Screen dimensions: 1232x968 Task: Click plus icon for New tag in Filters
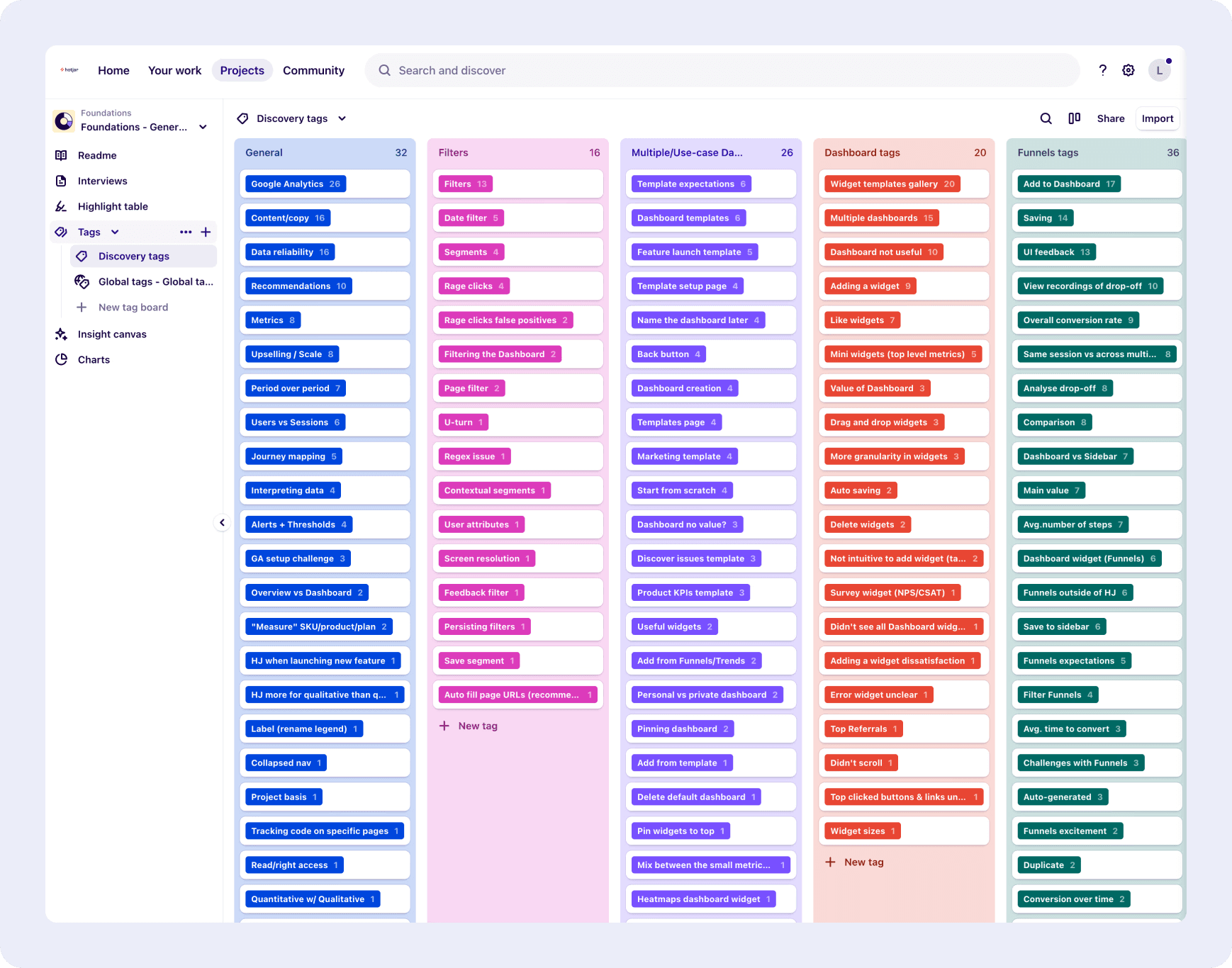point(444,726)
